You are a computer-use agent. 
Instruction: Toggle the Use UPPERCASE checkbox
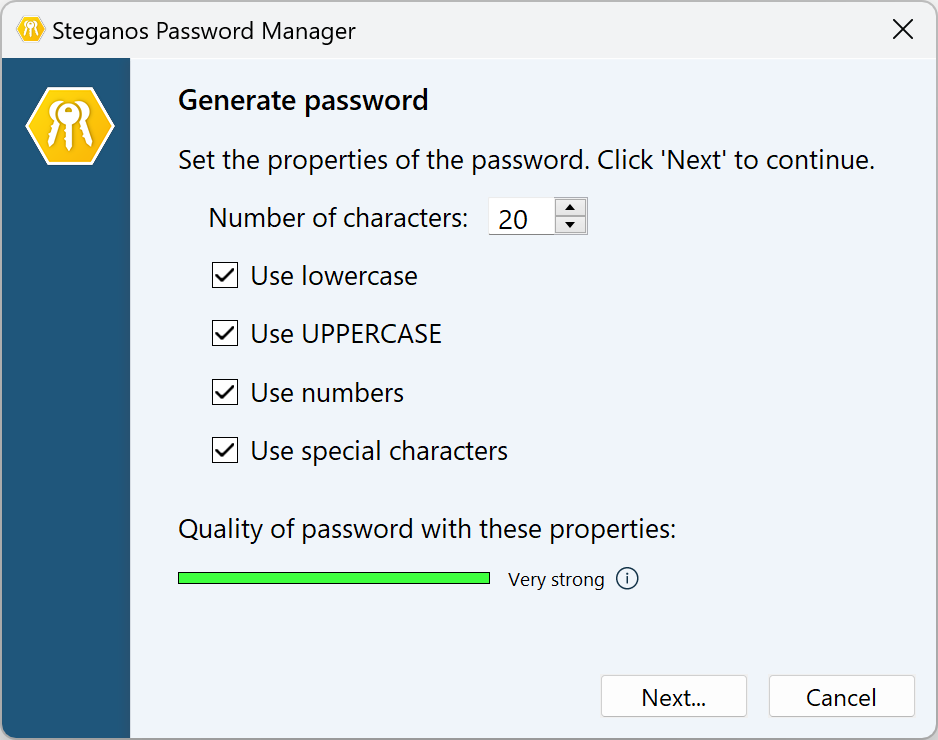pyautogui.click(x=225, y=334)
